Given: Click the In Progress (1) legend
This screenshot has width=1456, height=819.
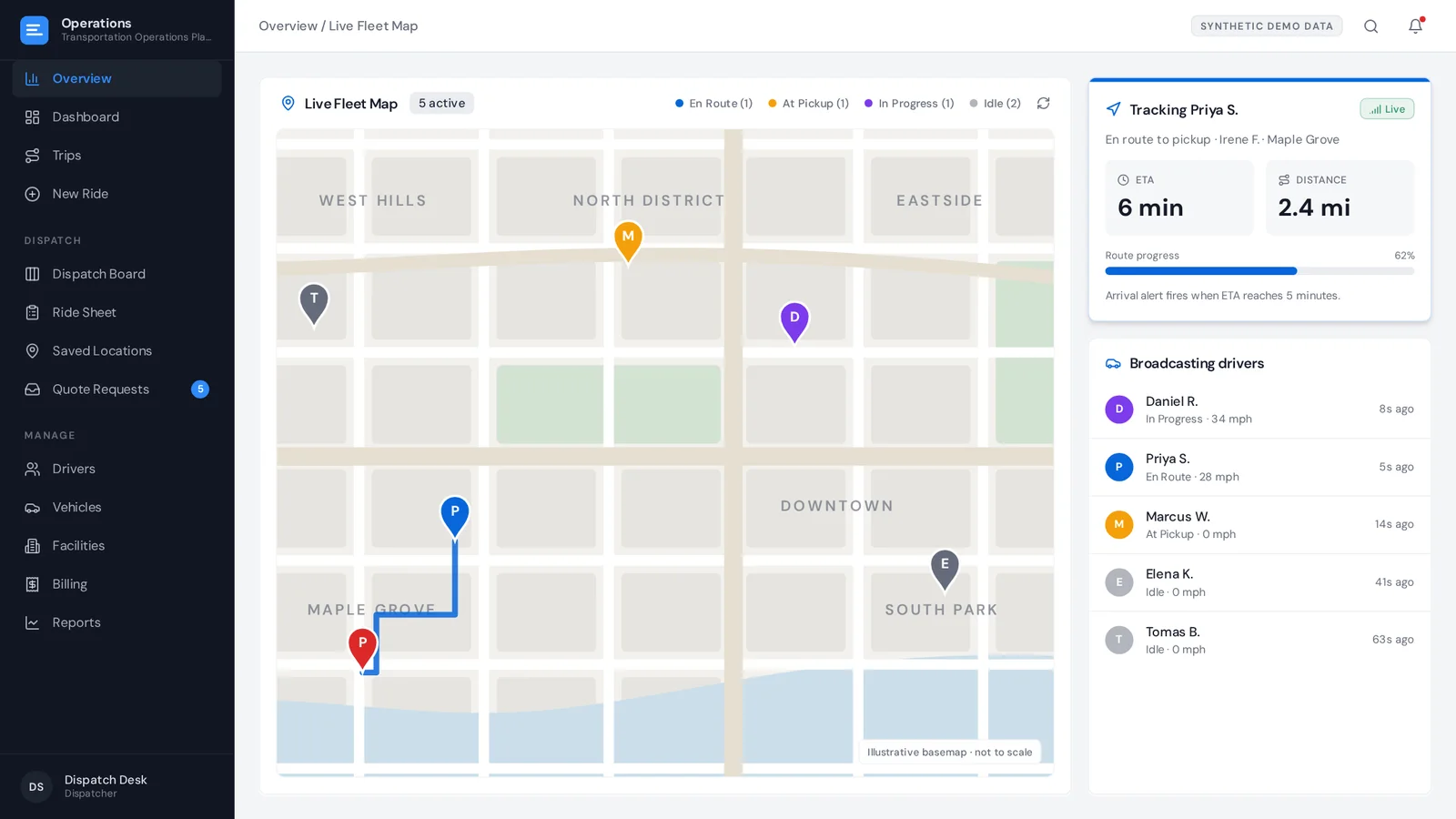Looking at the screenshot, I should click(909, 104).
